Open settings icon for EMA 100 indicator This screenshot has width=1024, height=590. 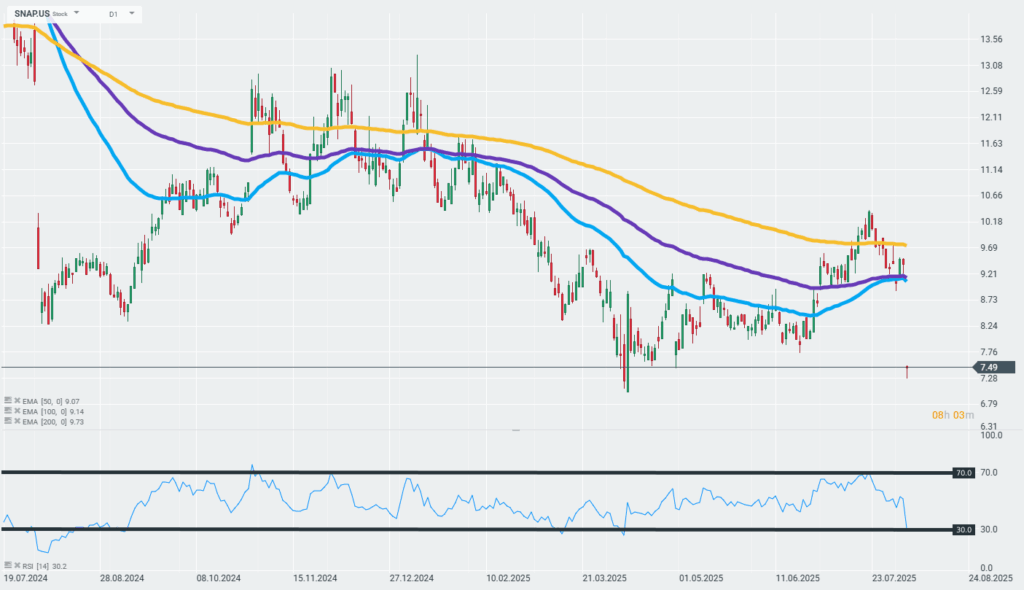8,411
